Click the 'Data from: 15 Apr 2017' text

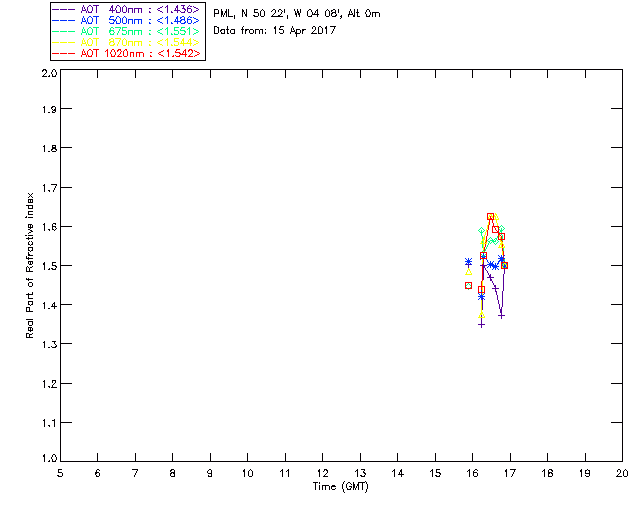pyautogui.click(x=274, y=31)
